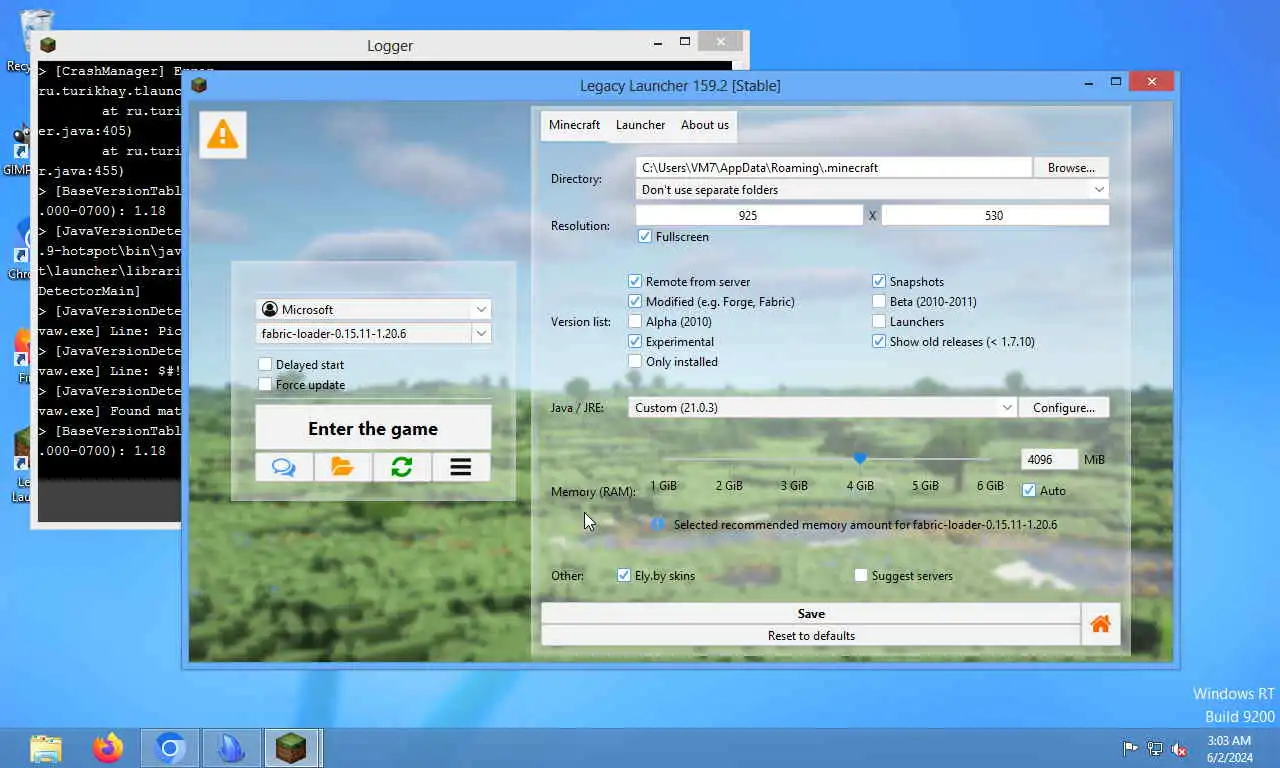1280x768 pixels.
Task: Toggle Modified (e.g. Forge, Fabric) checkbox
Action: point(635,302)
